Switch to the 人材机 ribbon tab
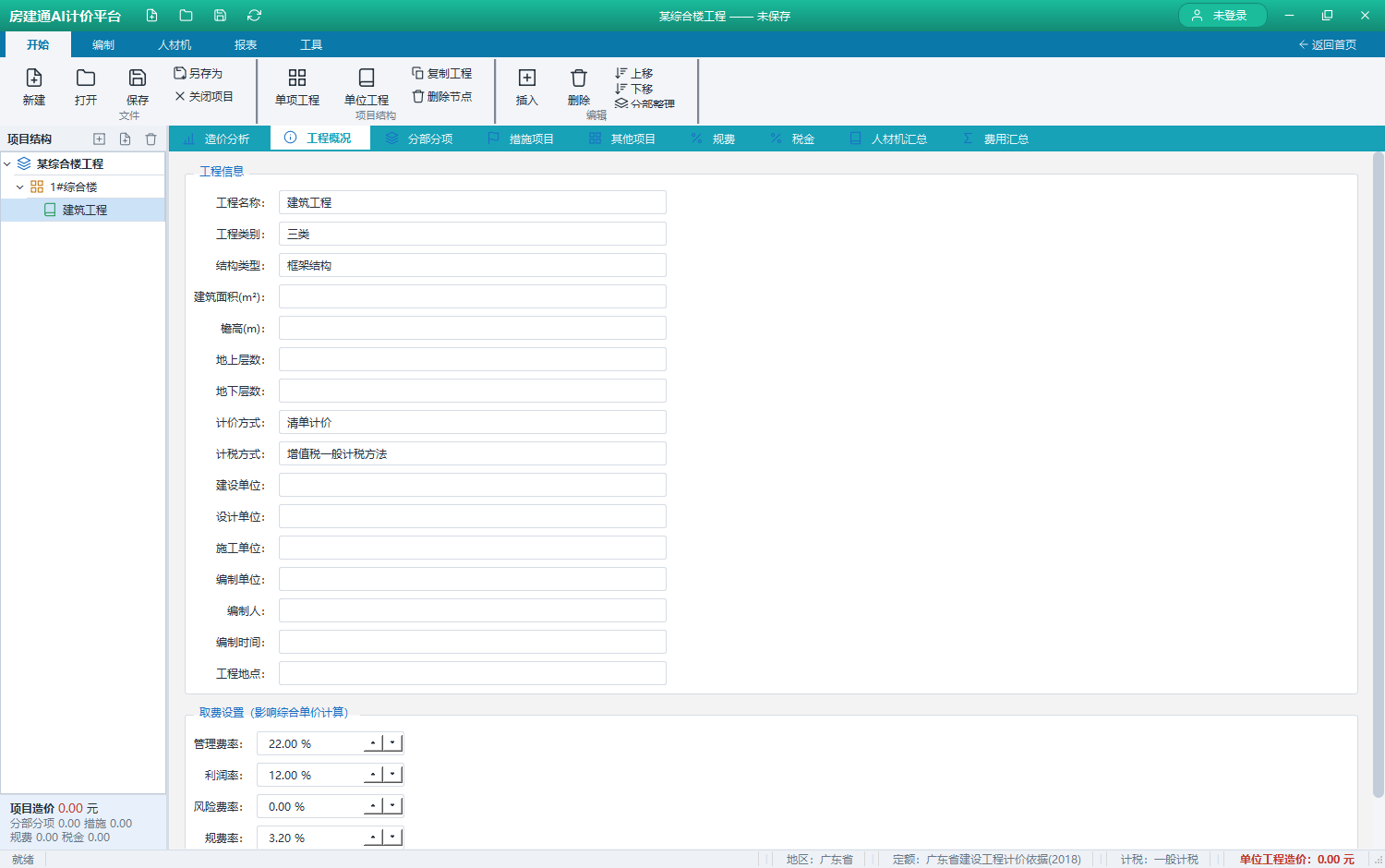 click(x=175, y=44)
